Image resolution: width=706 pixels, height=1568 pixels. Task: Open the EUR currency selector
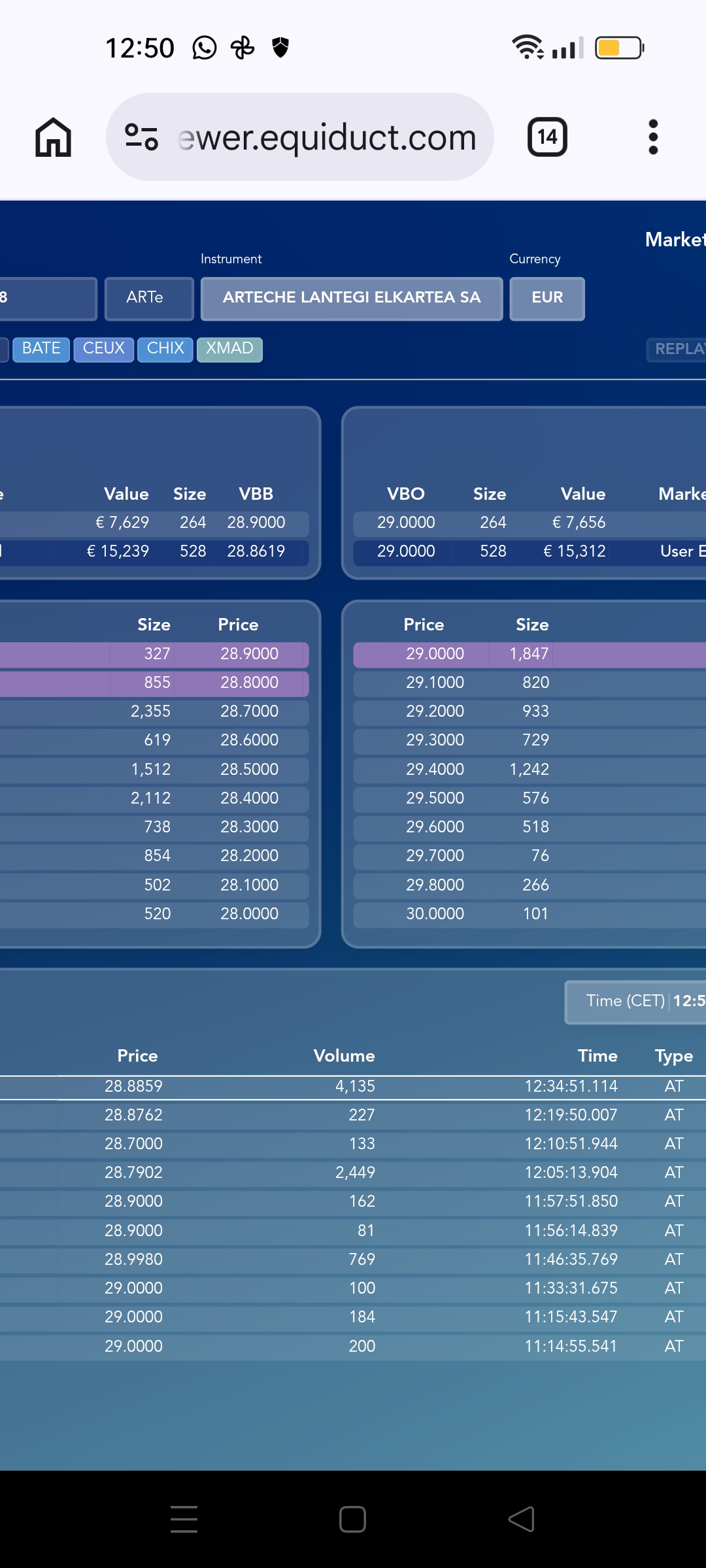[547, 299]
